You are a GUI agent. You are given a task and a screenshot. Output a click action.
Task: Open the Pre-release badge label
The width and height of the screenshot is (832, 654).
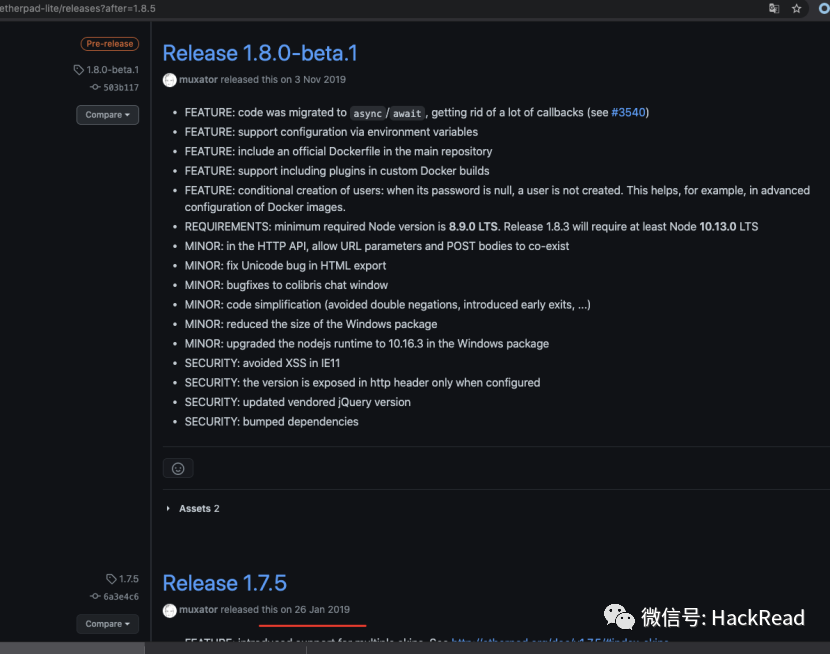tap(110, 44)
